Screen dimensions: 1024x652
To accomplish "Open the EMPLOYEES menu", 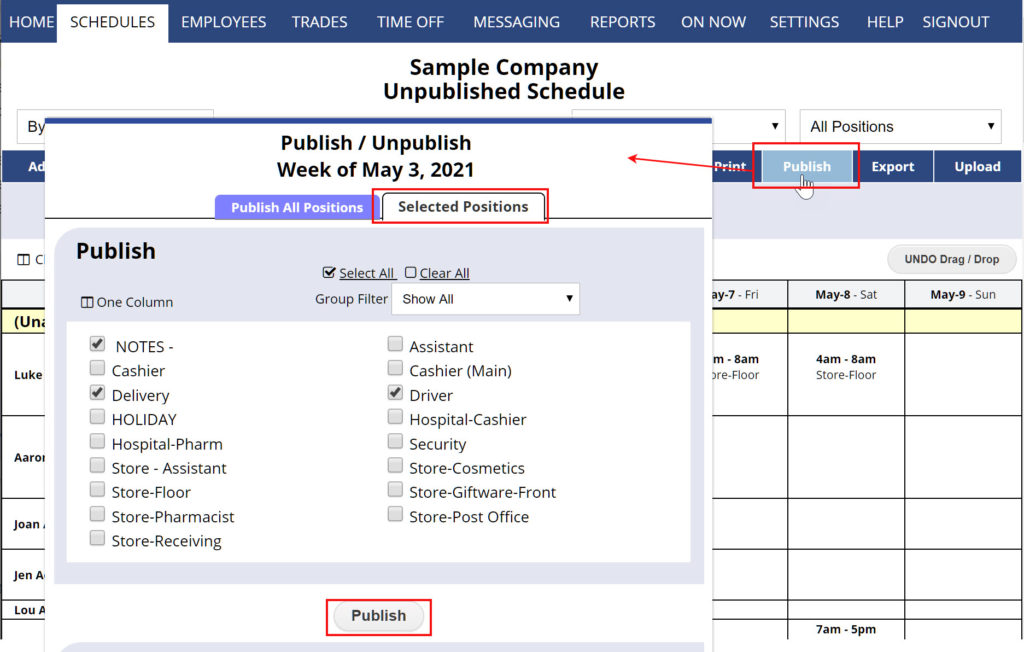I will click(223, 21).
